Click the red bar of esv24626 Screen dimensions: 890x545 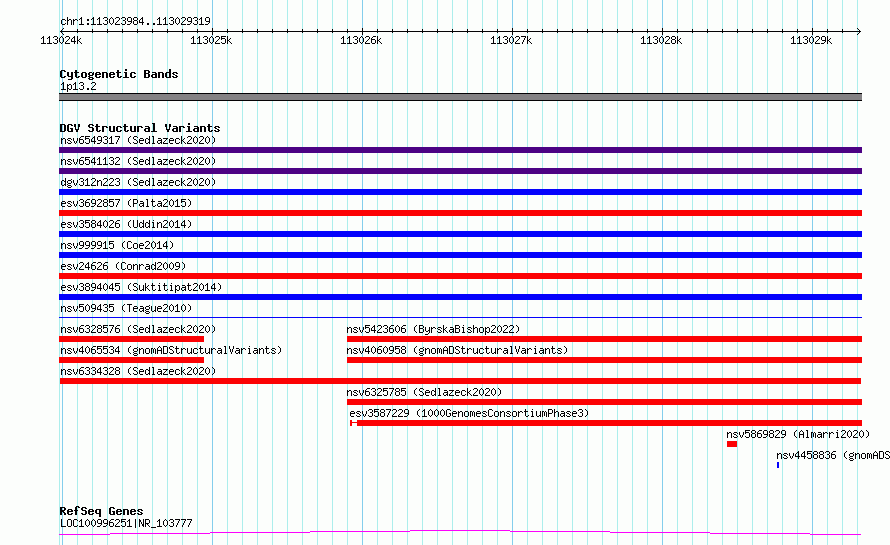pyautogui.click(x=460, y=276)
